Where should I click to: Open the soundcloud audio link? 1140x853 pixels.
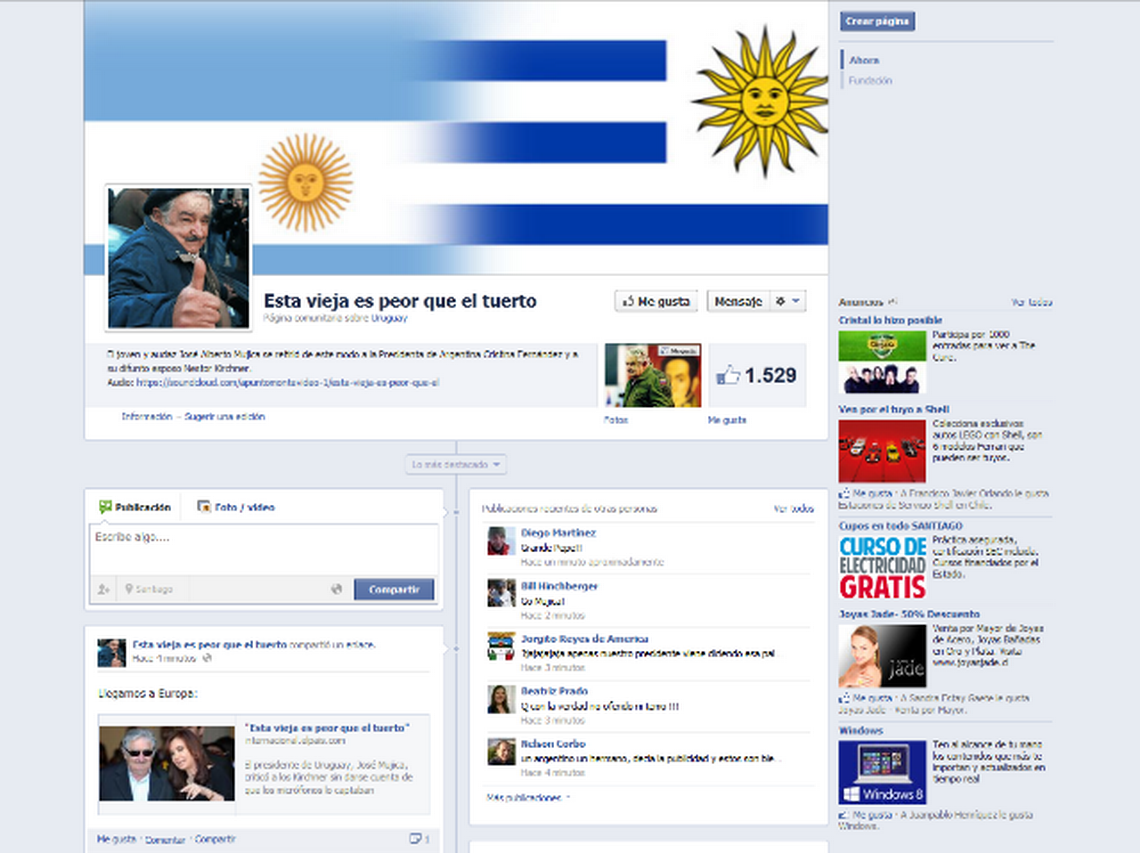click(288, 383)
